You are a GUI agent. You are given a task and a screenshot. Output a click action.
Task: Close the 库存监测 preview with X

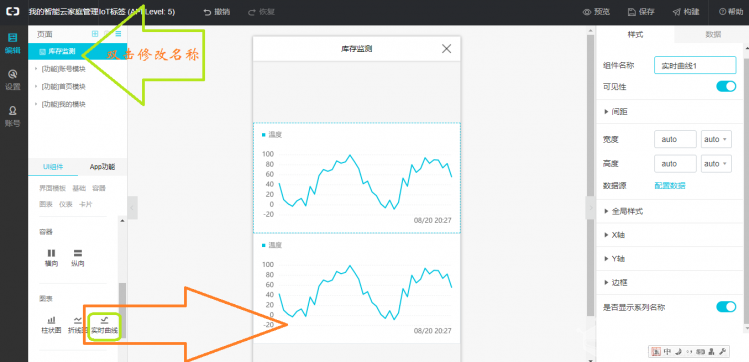point(446,49)
